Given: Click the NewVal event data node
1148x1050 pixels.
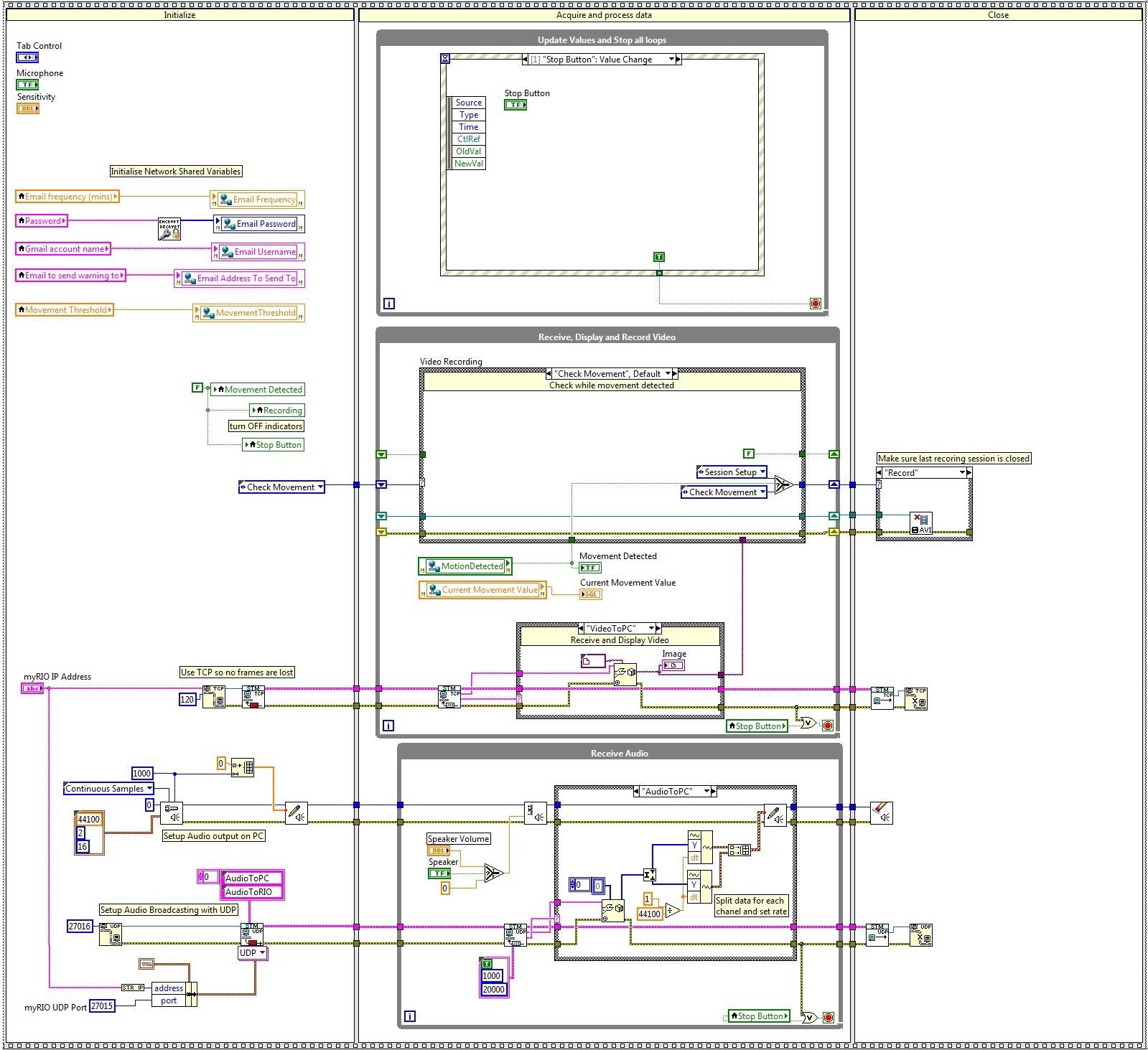Looking at the screenshot, I should 469,164.
